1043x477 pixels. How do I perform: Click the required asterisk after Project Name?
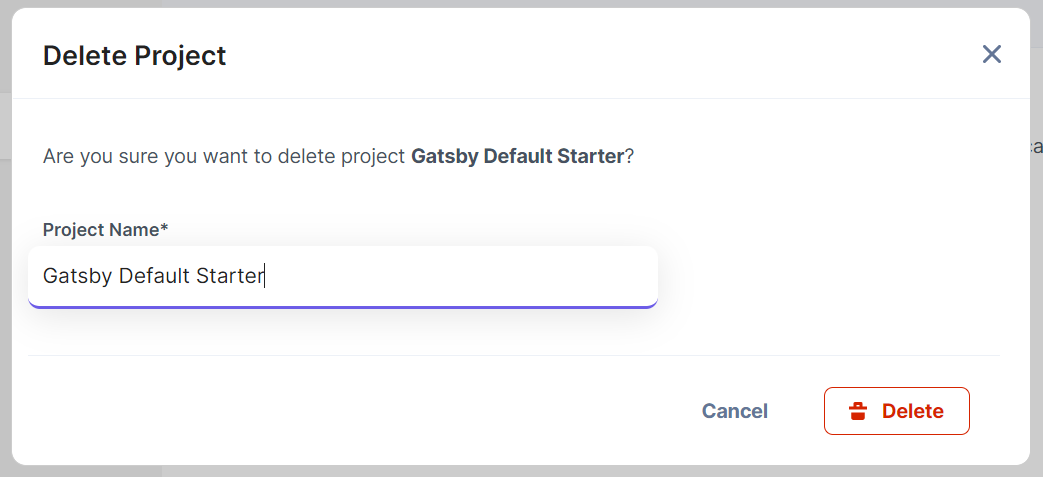tap(164, 228)
